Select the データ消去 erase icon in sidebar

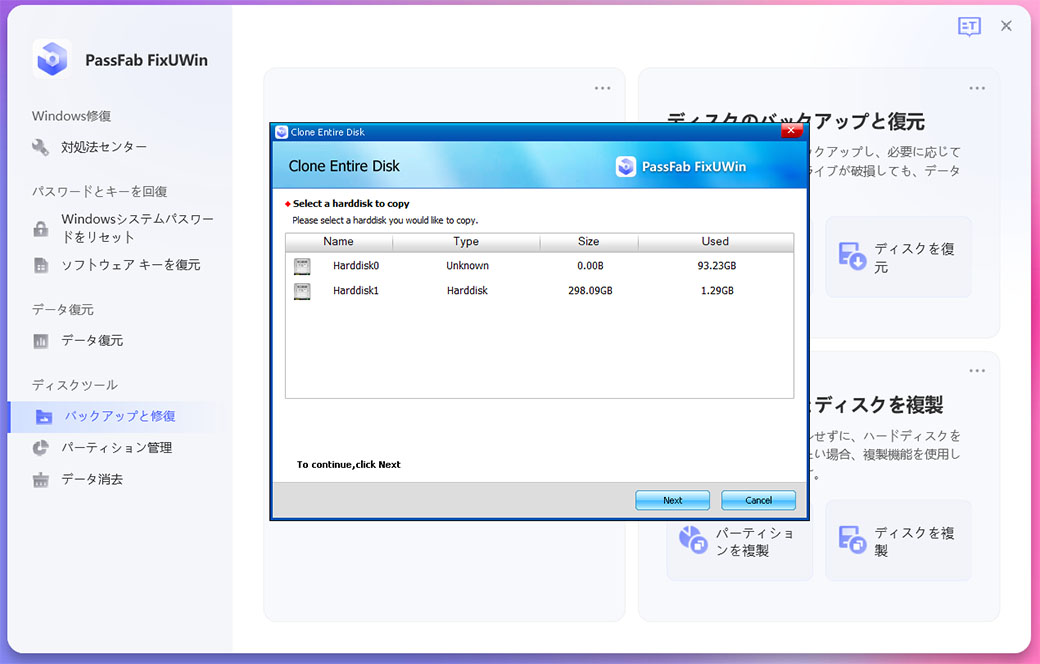pos(40,479)
